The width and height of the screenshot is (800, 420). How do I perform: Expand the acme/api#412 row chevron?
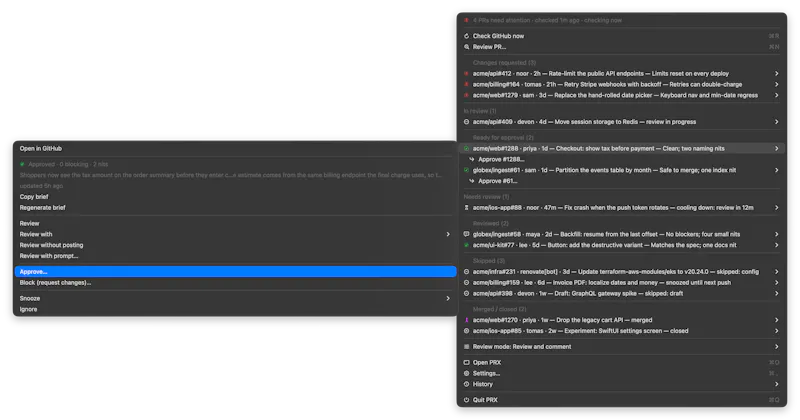tap(777, 73)
